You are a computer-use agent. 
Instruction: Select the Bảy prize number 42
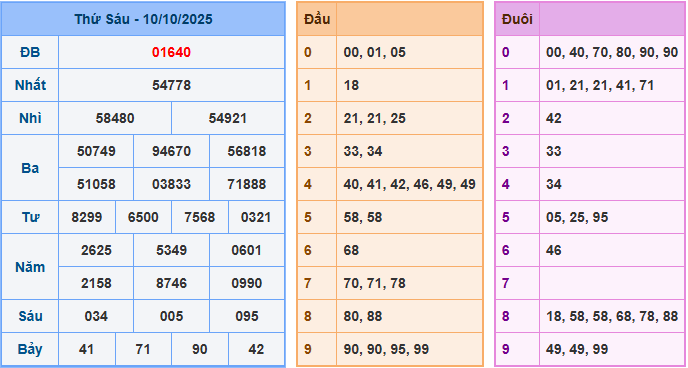pos(256,349)
